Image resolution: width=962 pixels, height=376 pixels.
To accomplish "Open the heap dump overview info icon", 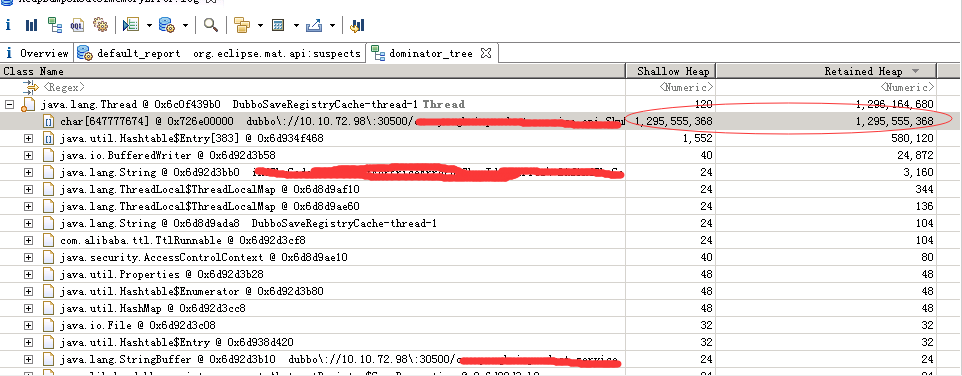I will (8, 25).
